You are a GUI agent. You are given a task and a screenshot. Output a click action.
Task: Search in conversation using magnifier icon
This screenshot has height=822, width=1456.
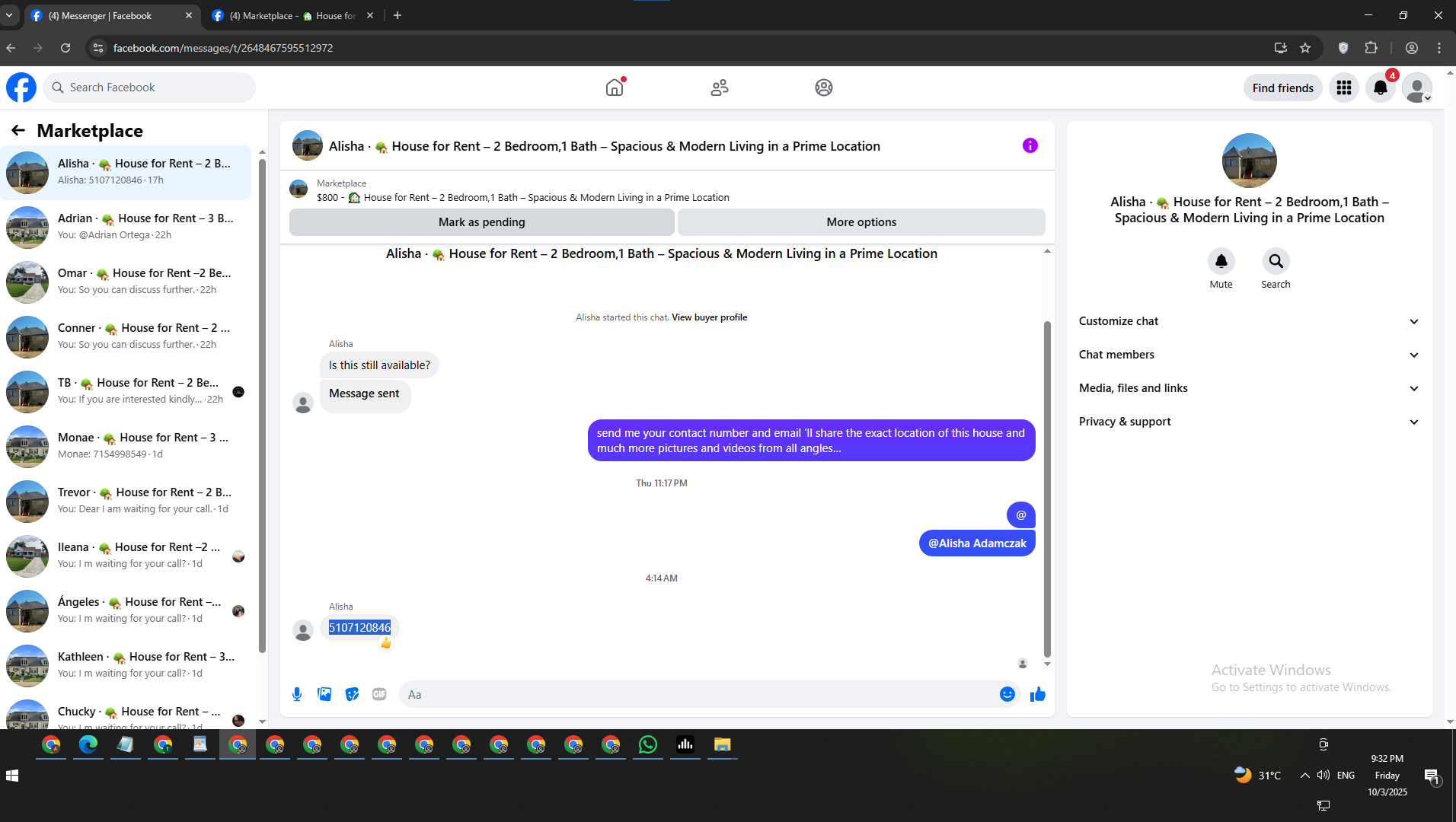click(x=1276, y=261)
